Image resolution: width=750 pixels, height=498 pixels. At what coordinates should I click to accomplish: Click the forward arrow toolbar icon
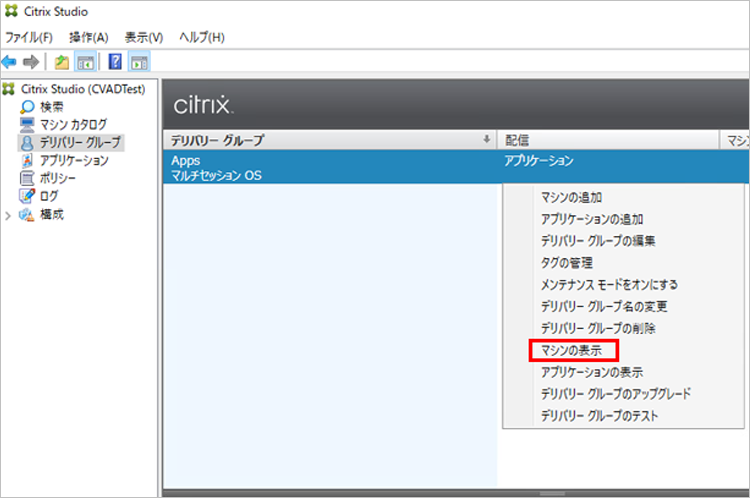[x=31, y=62]
